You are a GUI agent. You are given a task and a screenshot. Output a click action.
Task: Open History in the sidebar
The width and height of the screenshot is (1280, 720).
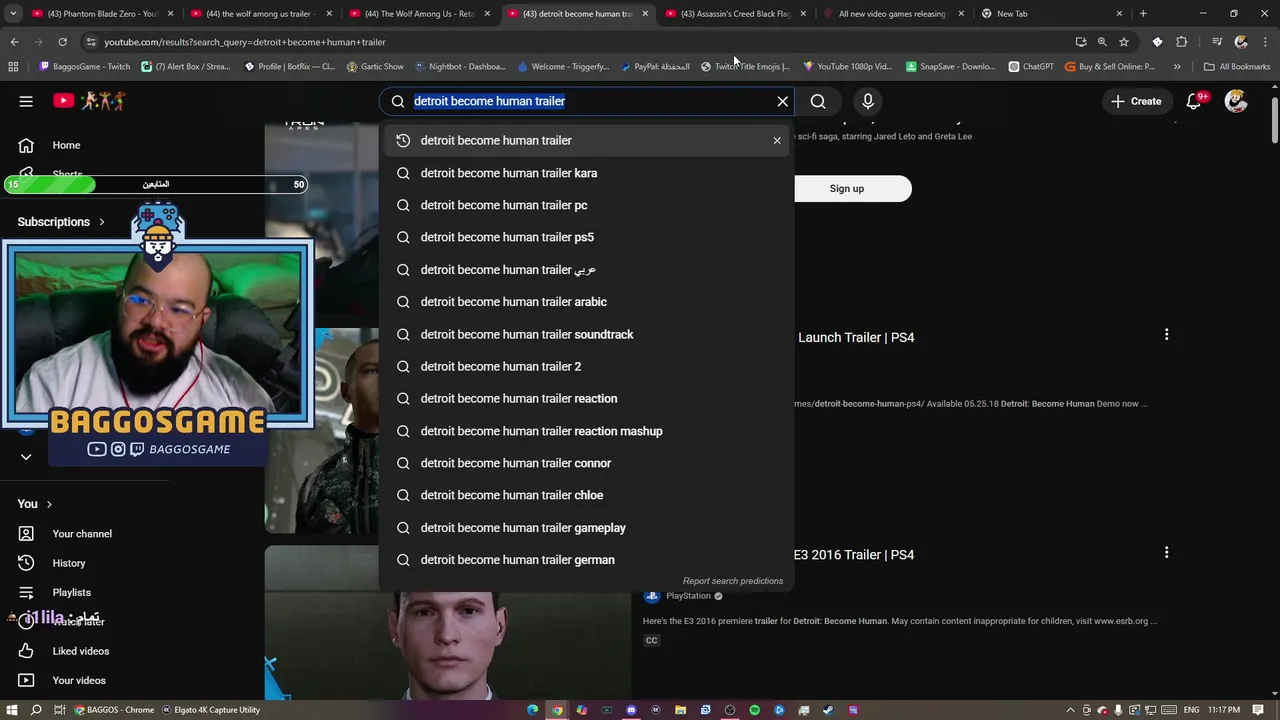[x=69, y=563]
